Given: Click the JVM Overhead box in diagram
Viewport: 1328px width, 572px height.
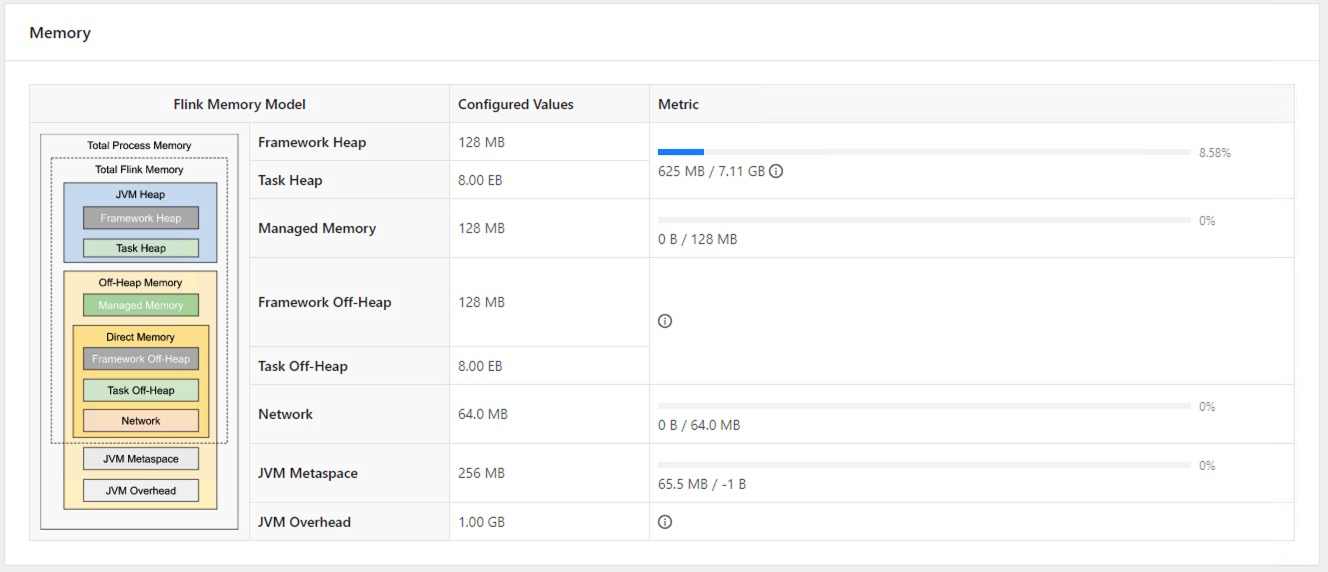Looking at the screenshot, I should (x=141, y=490).
